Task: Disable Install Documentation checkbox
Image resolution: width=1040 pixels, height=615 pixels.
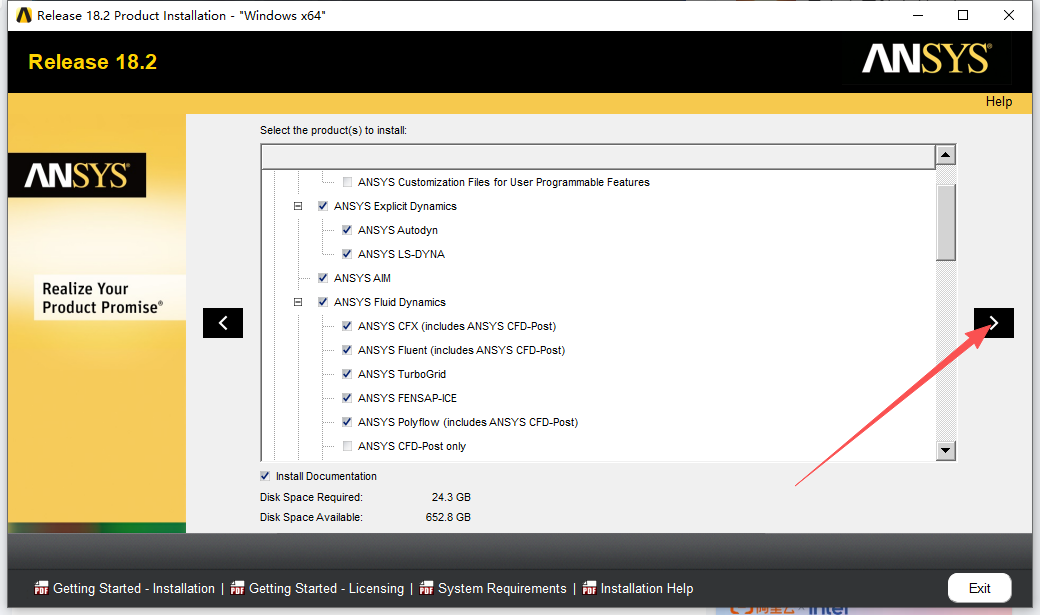Action: [265, 476]
